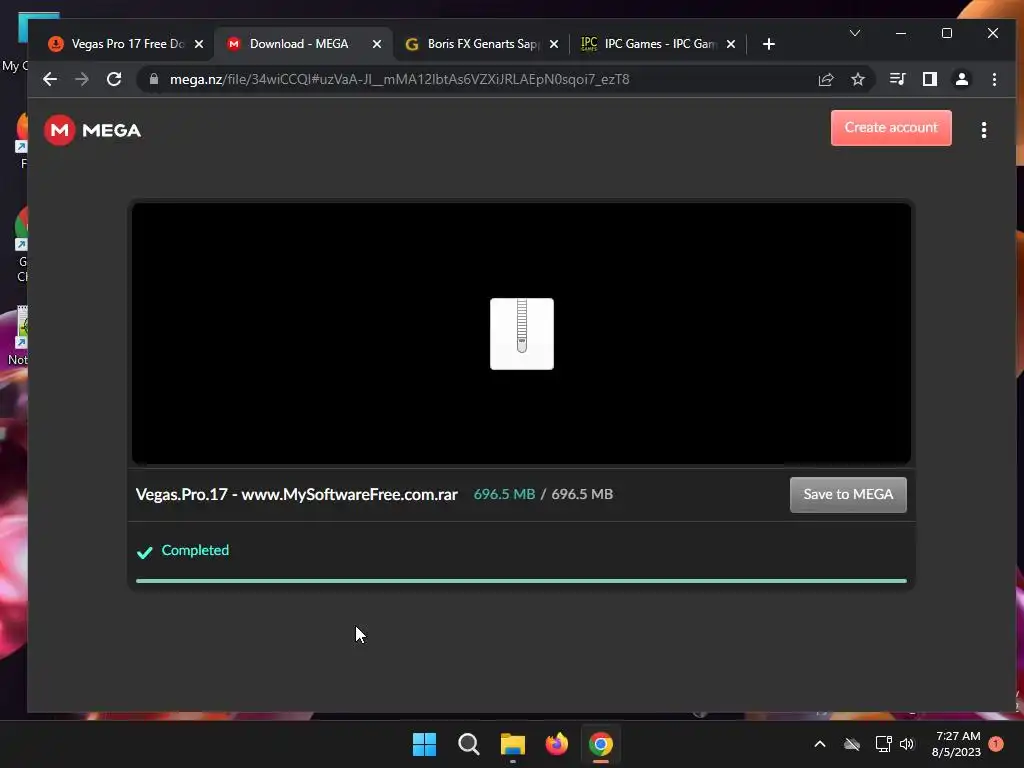Click the download progress bar
The image size is (1024, 768).
pyautogui.click(x=521, y=580)
